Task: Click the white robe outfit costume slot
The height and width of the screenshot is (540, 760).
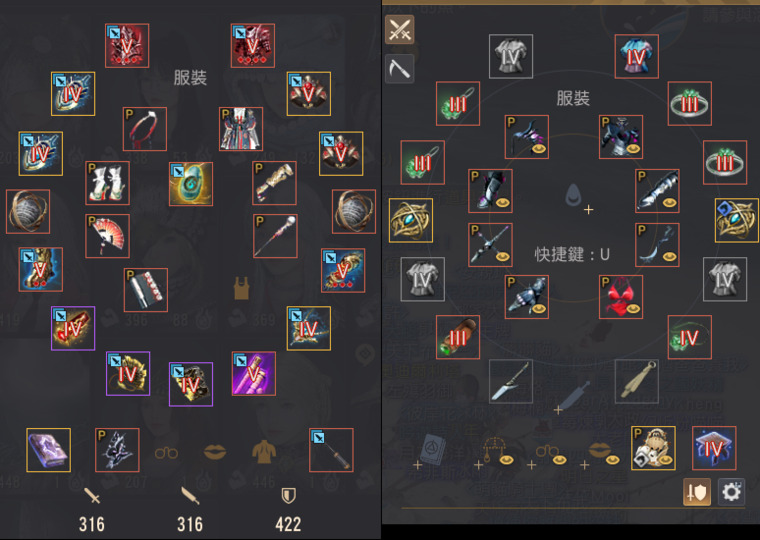Action: 241,129
